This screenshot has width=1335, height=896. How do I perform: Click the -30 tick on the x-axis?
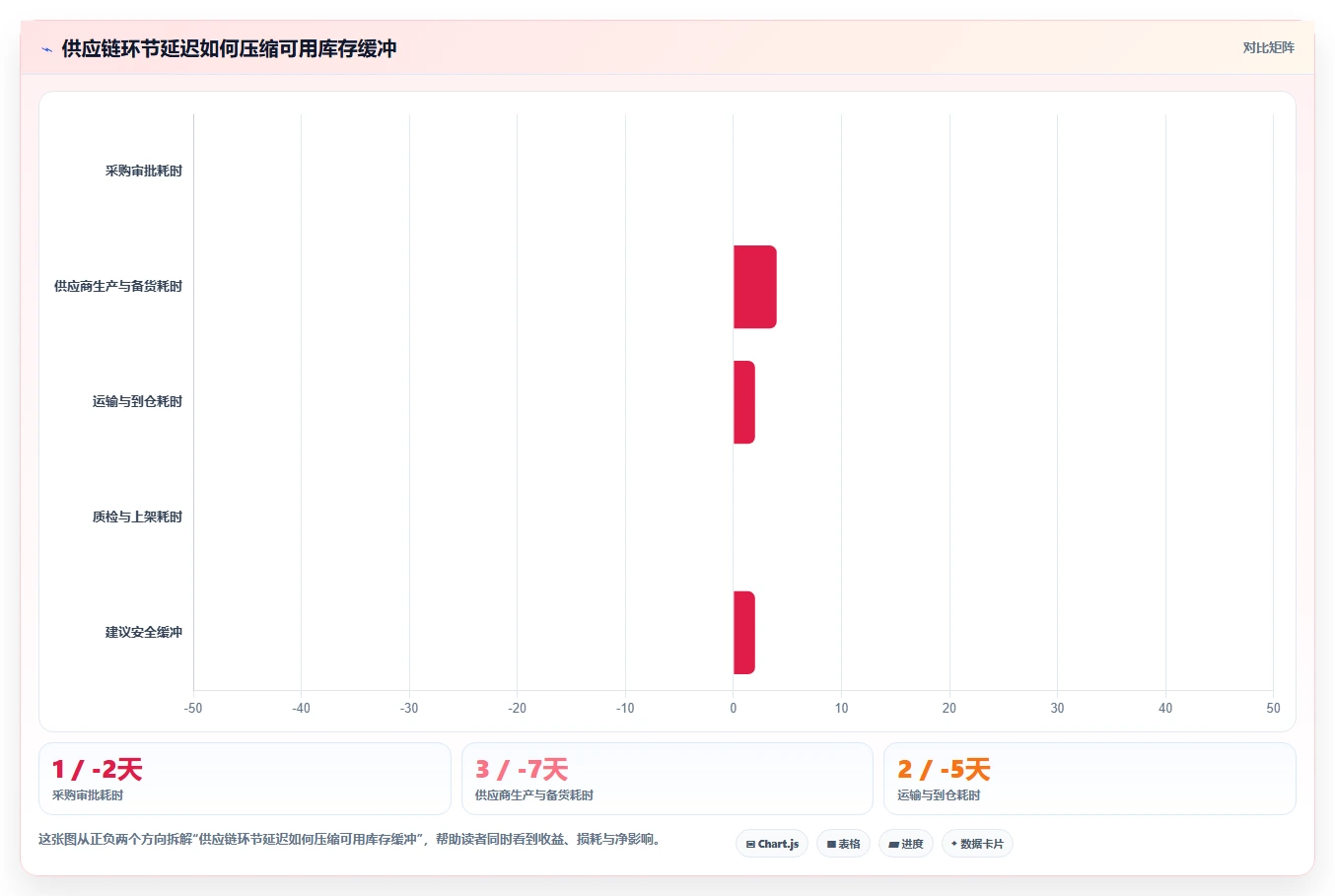point(409,708)
